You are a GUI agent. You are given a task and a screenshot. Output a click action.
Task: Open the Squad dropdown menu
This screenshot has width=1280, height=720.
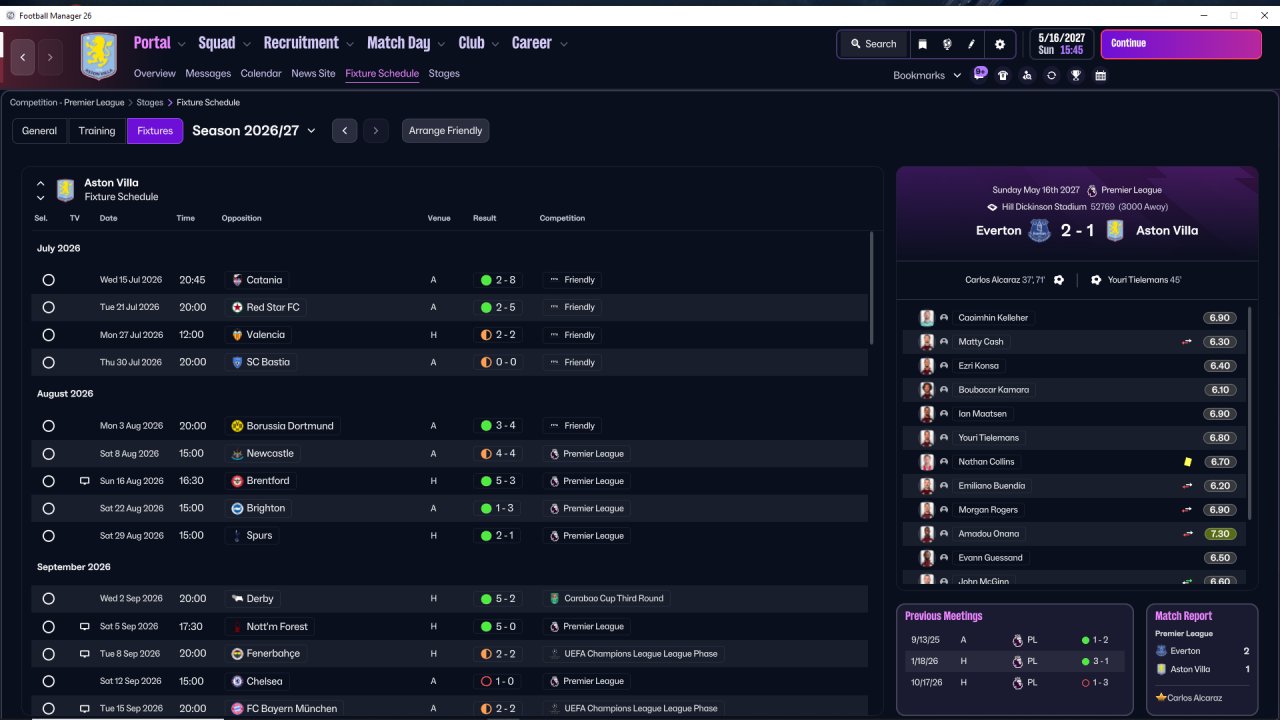tap(224, 43)
